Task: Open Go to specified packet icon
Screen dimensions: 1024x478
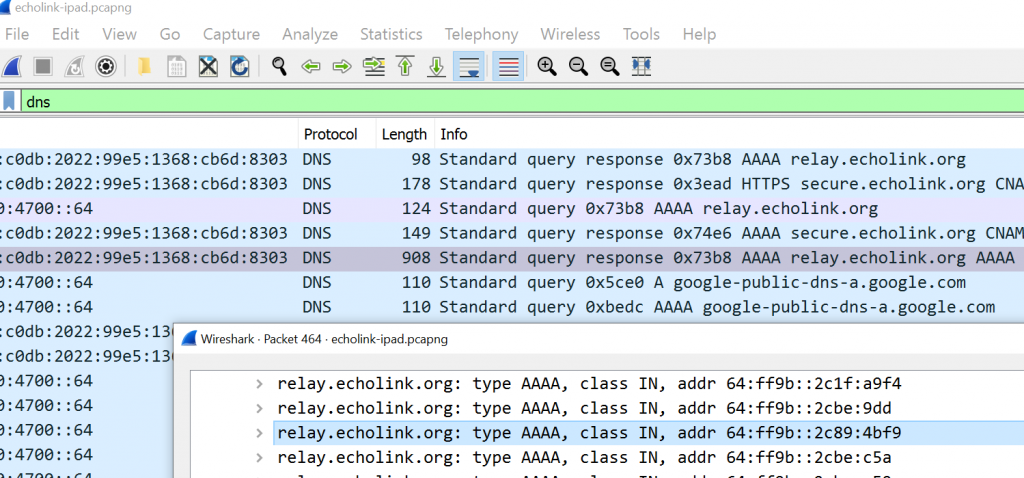Action: pos(374,67)
